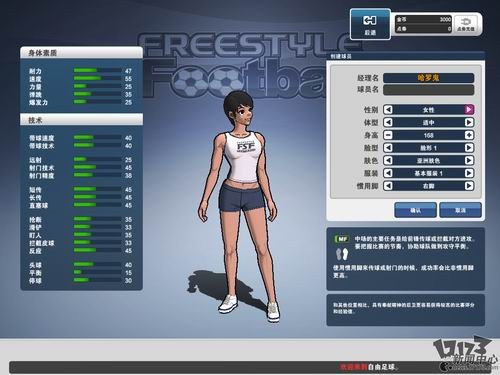Click the 拦截皮球 interception label
The image size is (500, 375).
point(41,243)
